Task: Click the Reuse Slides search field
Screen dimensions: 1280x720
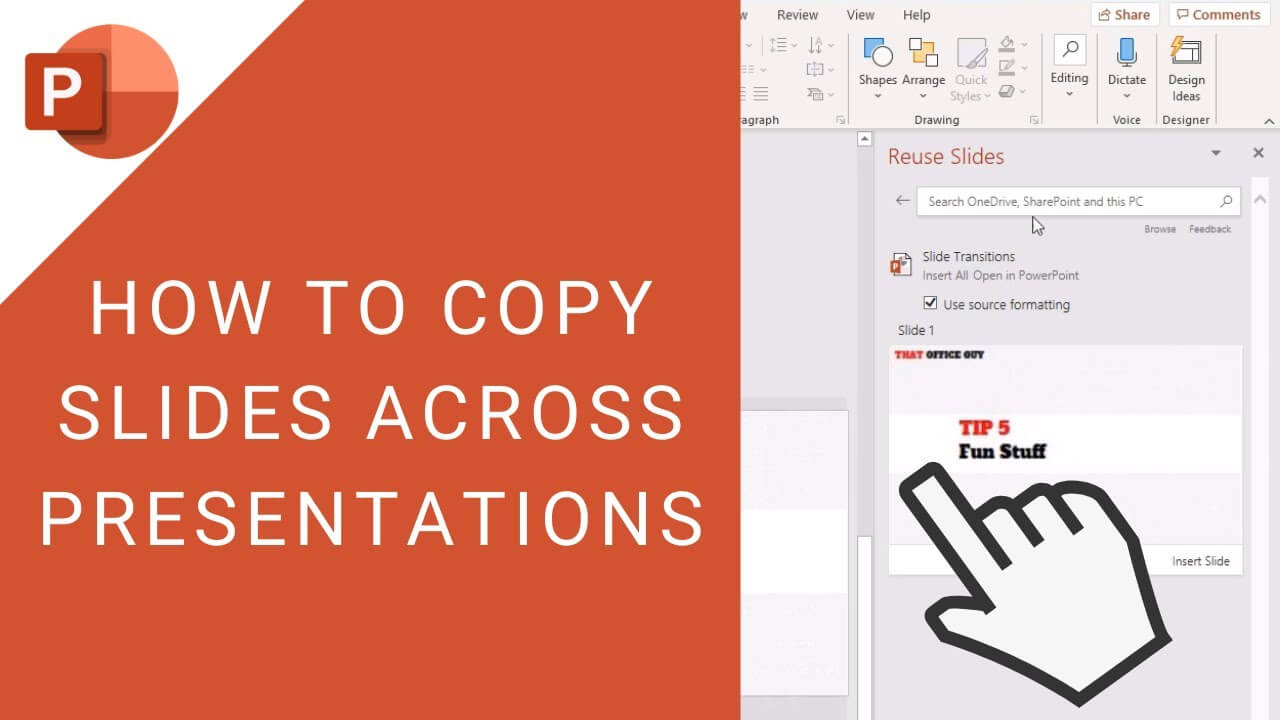Action: pyautogui.click(x=1079, y=201)
